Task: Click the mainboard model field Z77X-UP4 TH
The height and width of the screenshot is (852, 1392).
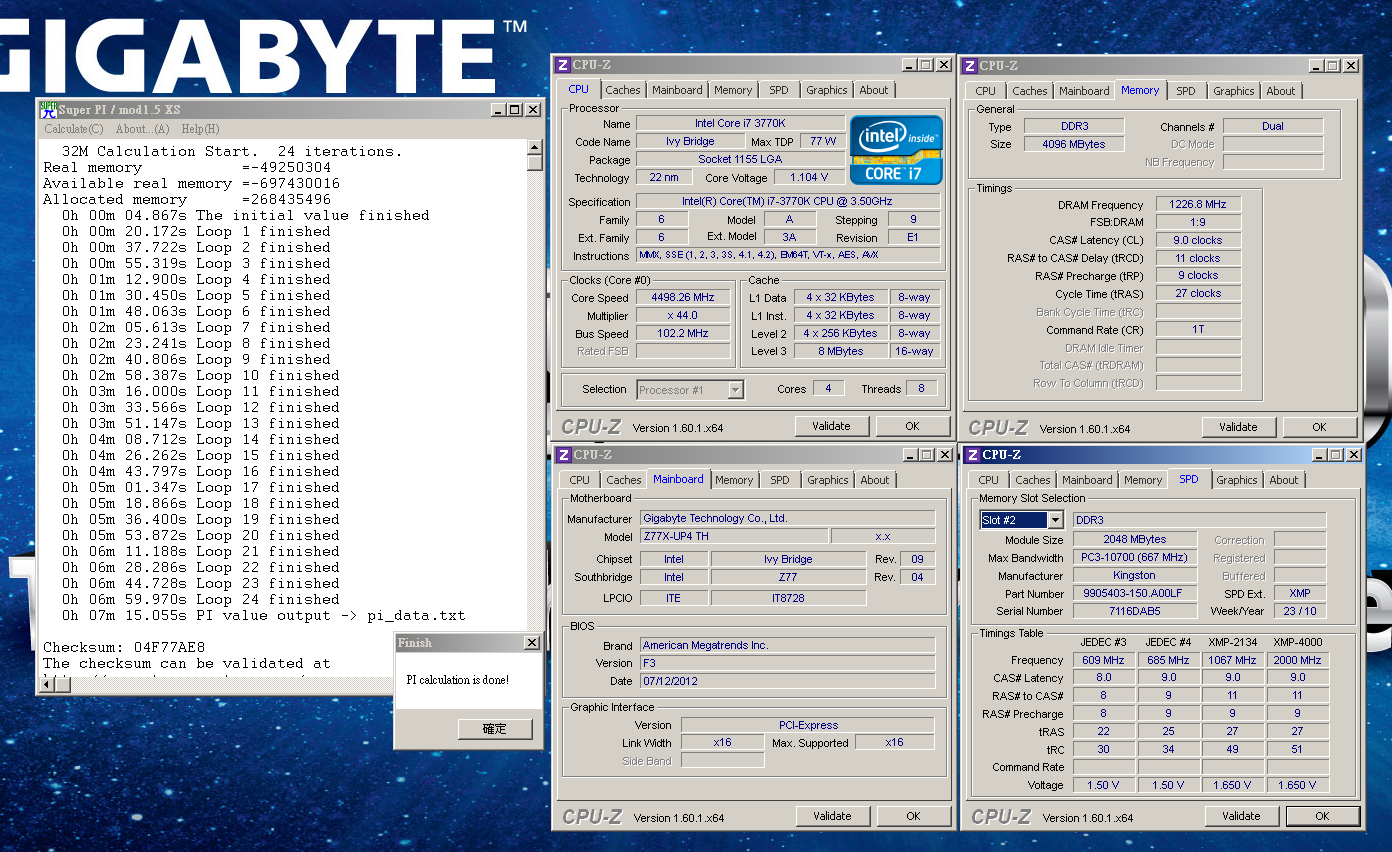Action: pyautogui.click(x=732, y=537)
